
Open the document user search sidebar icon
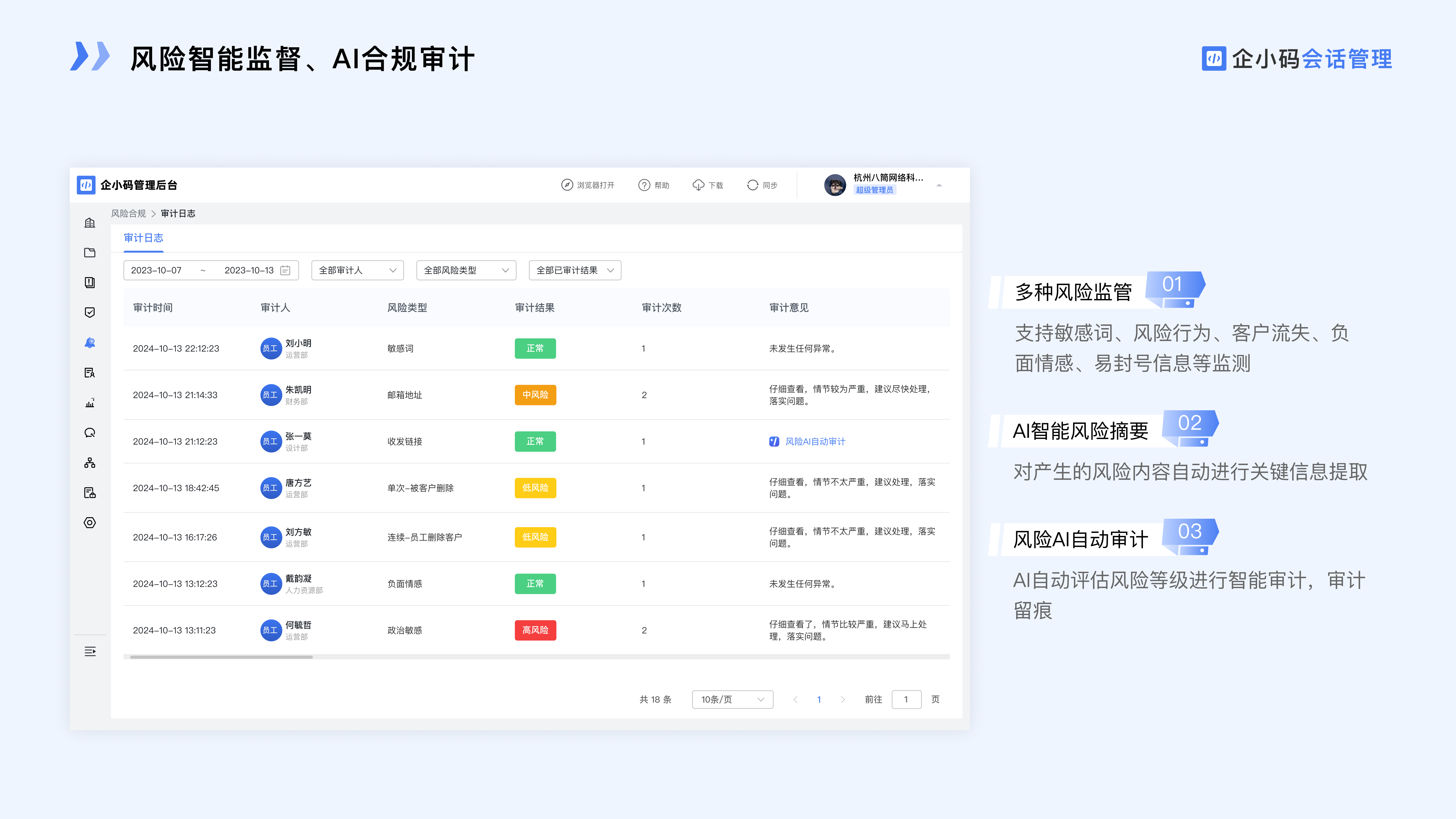90,373
